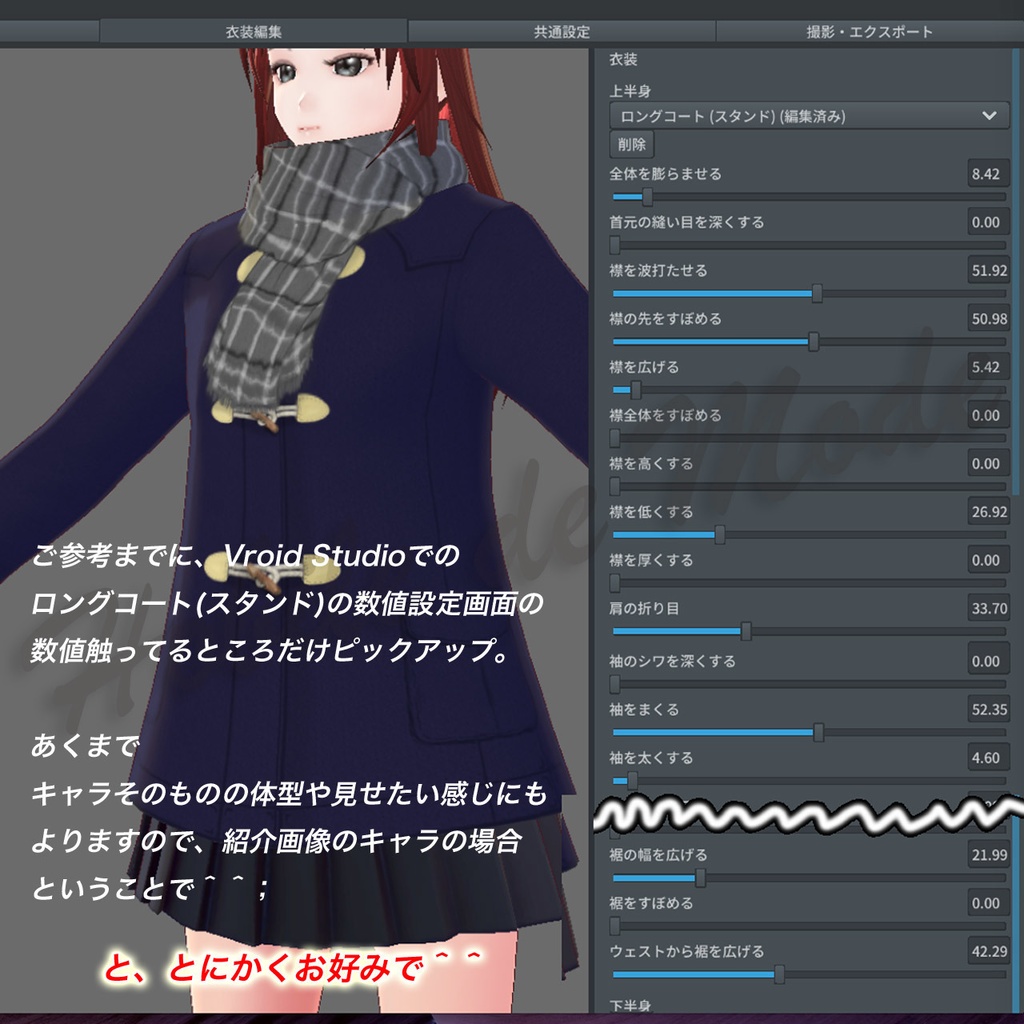Click the 削除 button to remove the coat
This screenshot has width=1024, height=1024.
coord(634,144)
